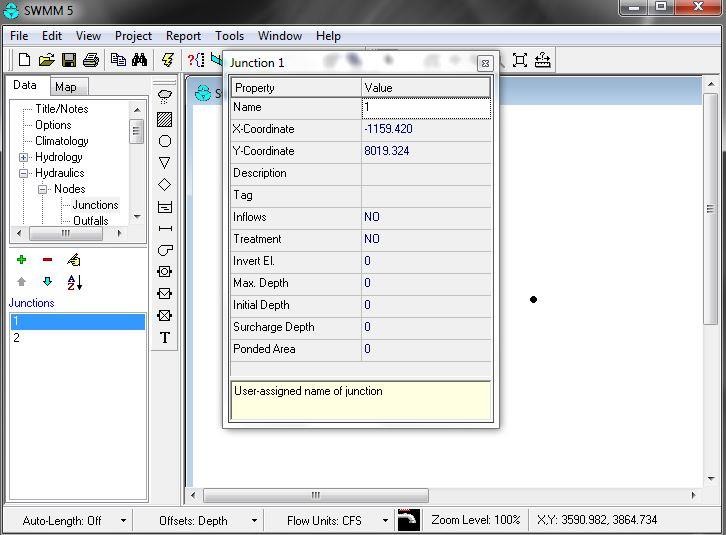Select the Text label tool

[x=165, y=338]
